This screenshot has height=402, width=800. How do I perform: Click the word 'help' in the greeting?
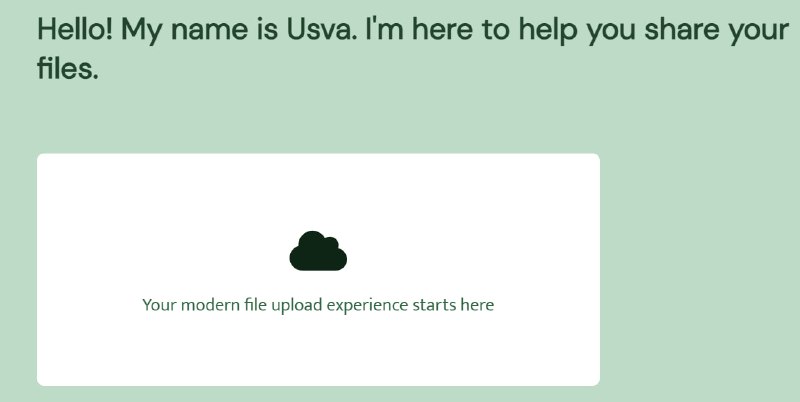click(549, 30)
